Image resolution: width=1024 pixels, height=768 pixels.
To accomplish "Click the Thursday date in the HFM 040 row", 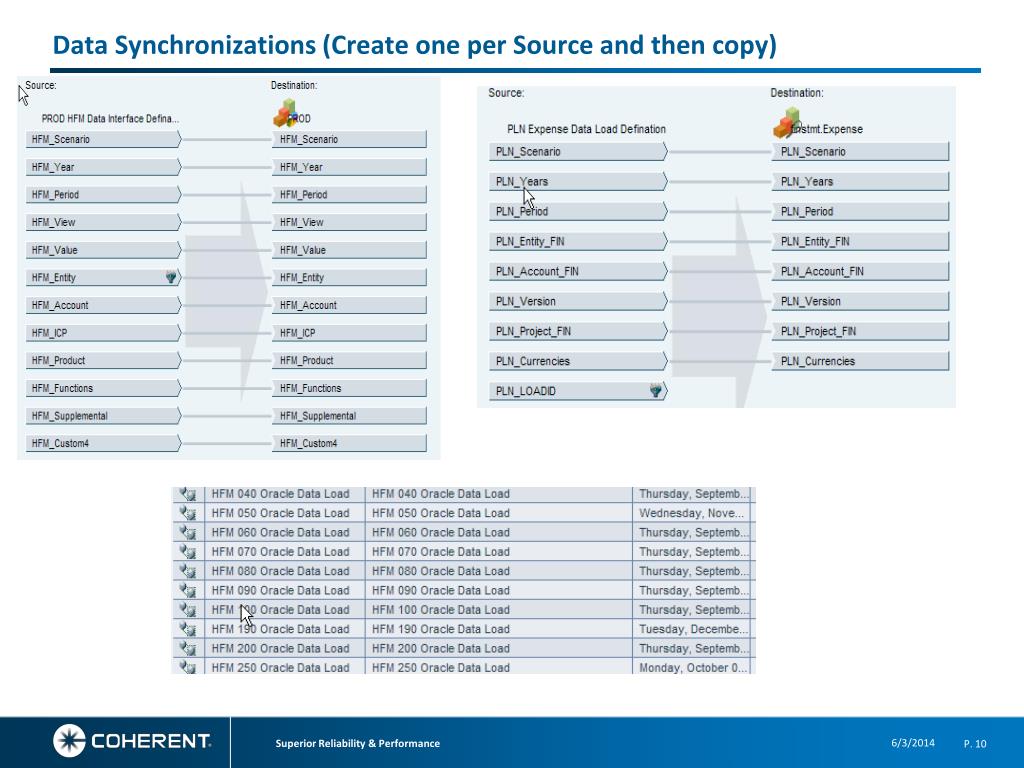I will point(692,494).
